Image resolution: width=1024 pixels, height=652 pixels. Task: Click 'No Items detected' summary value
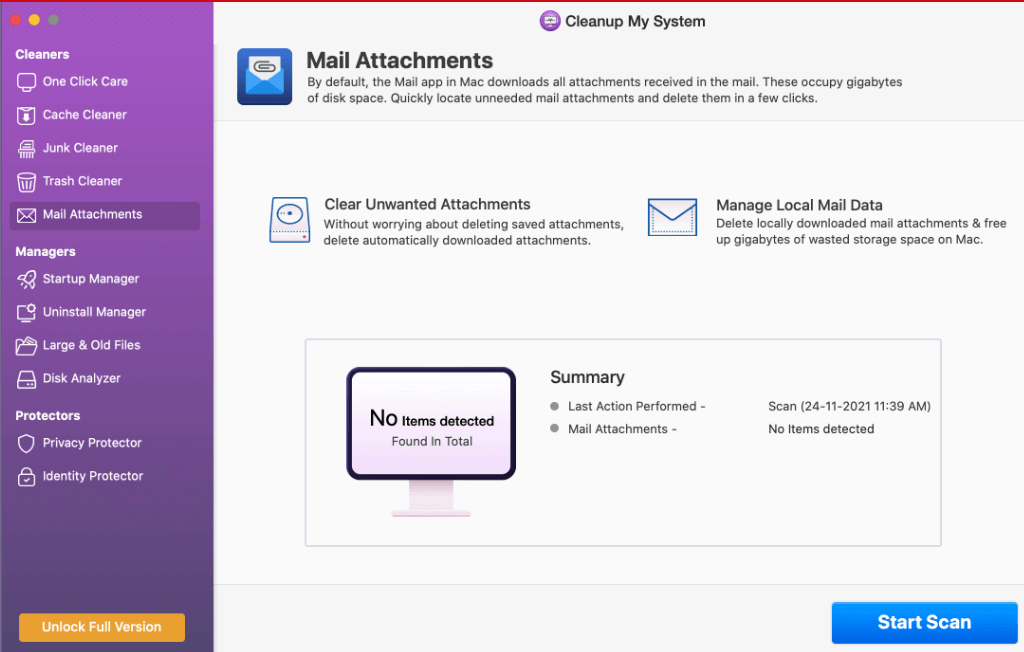pos(821,429)
